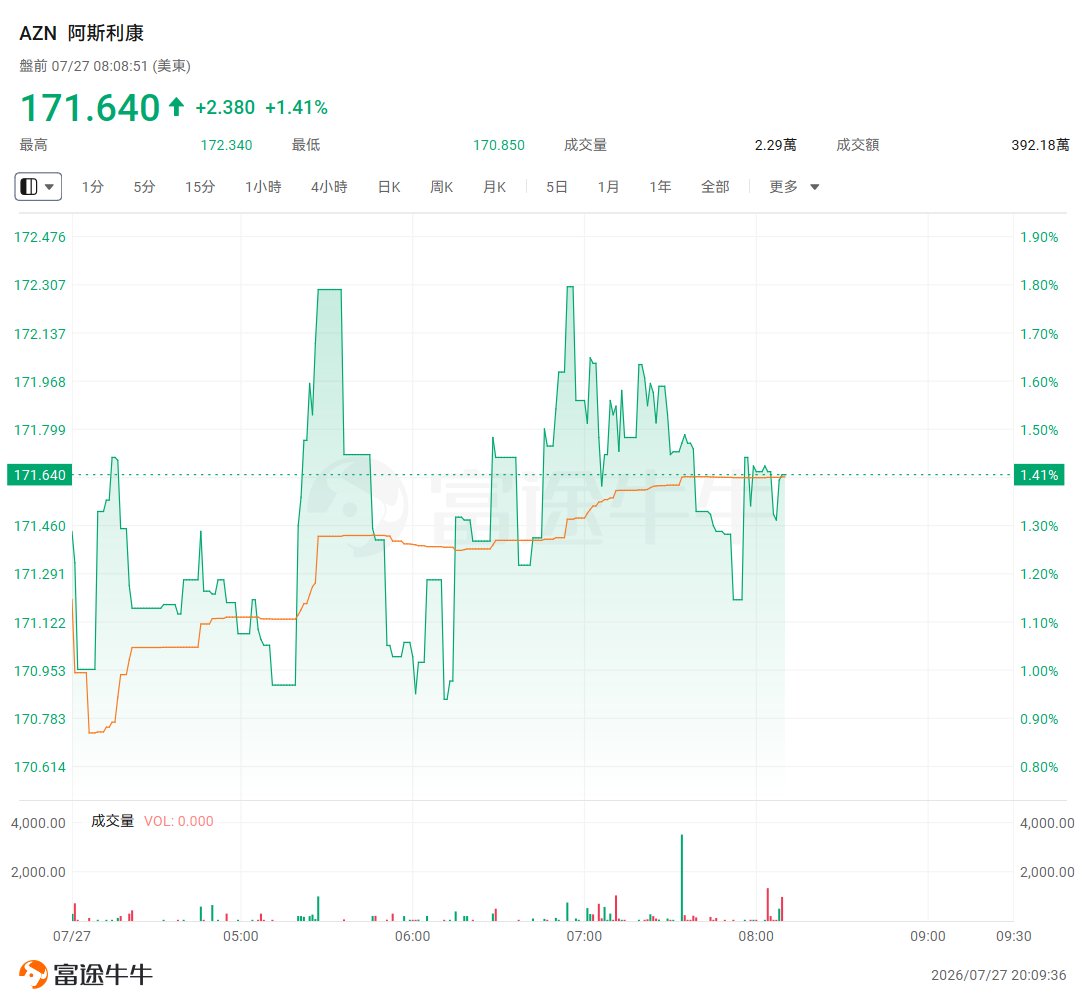The image size is (1086, 1007).
Task: Click the +2.380 price change value
Action: click(x=225, y=107)
